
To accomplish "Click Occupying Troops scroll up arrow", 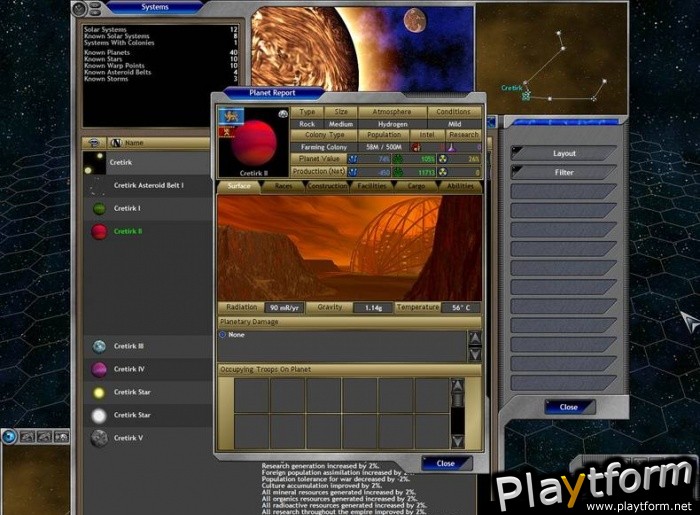I will (458, 385).
